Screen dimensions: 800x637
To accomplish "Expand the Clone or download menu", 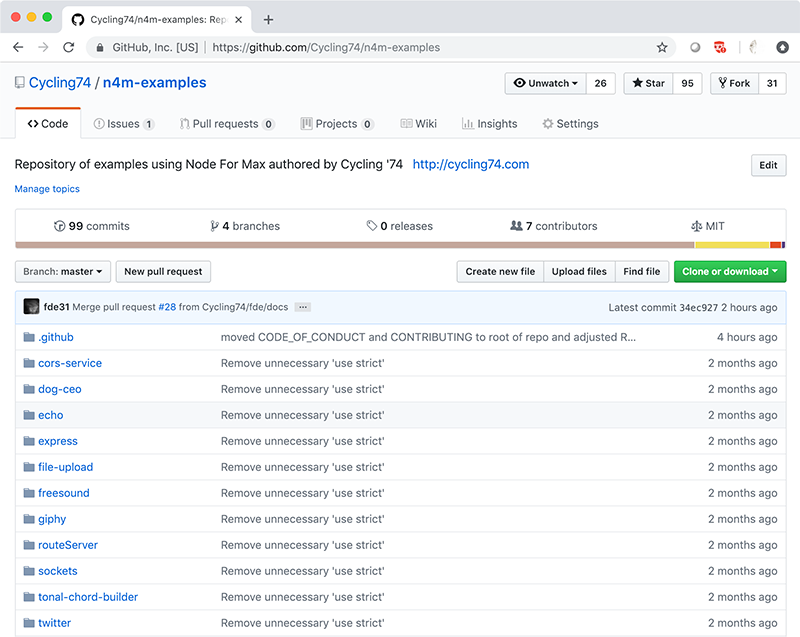I will (x=730, y=271).
